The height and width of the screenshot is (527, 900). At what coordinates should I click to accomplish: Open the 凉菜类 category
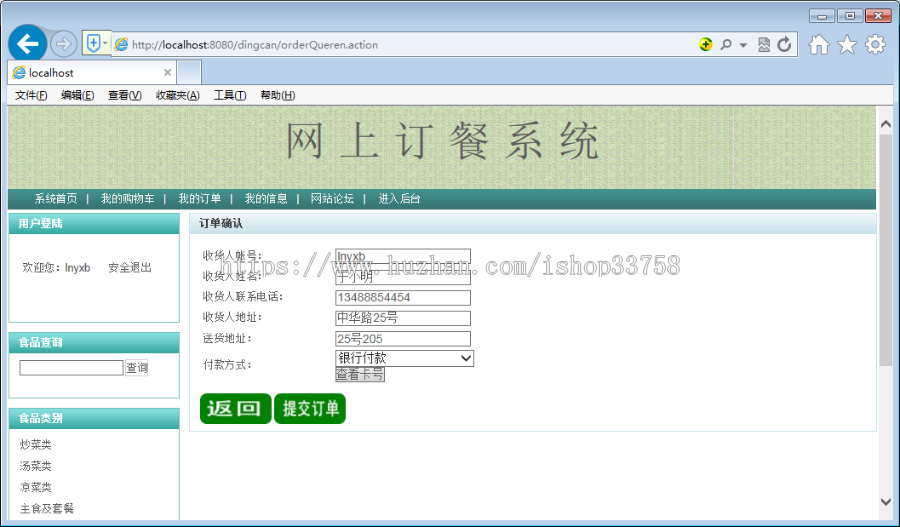point(36,487)
